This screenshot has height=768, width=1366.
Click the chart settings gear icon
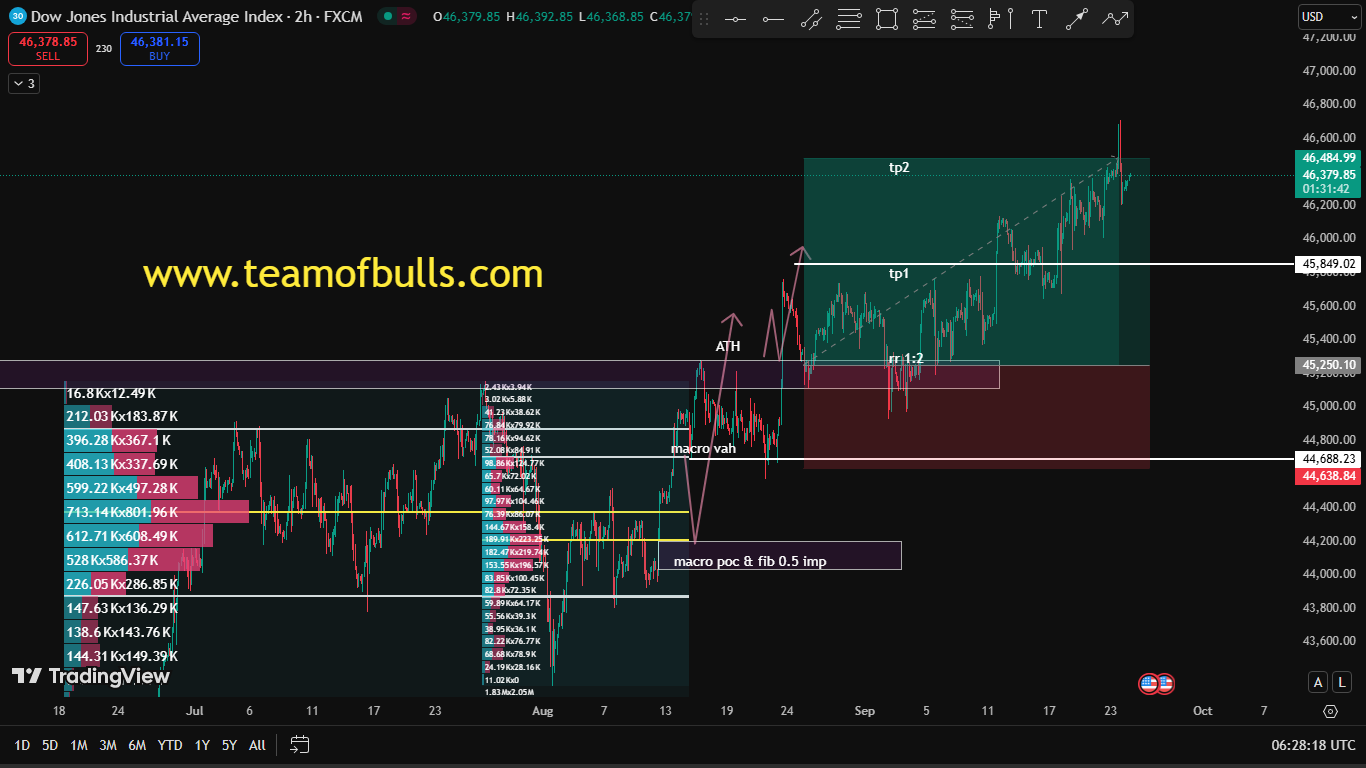coord(1330,711)
